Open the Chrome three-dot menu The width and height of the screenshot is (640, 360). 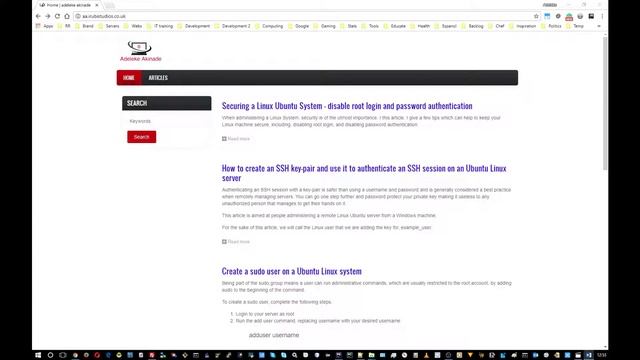602,16
